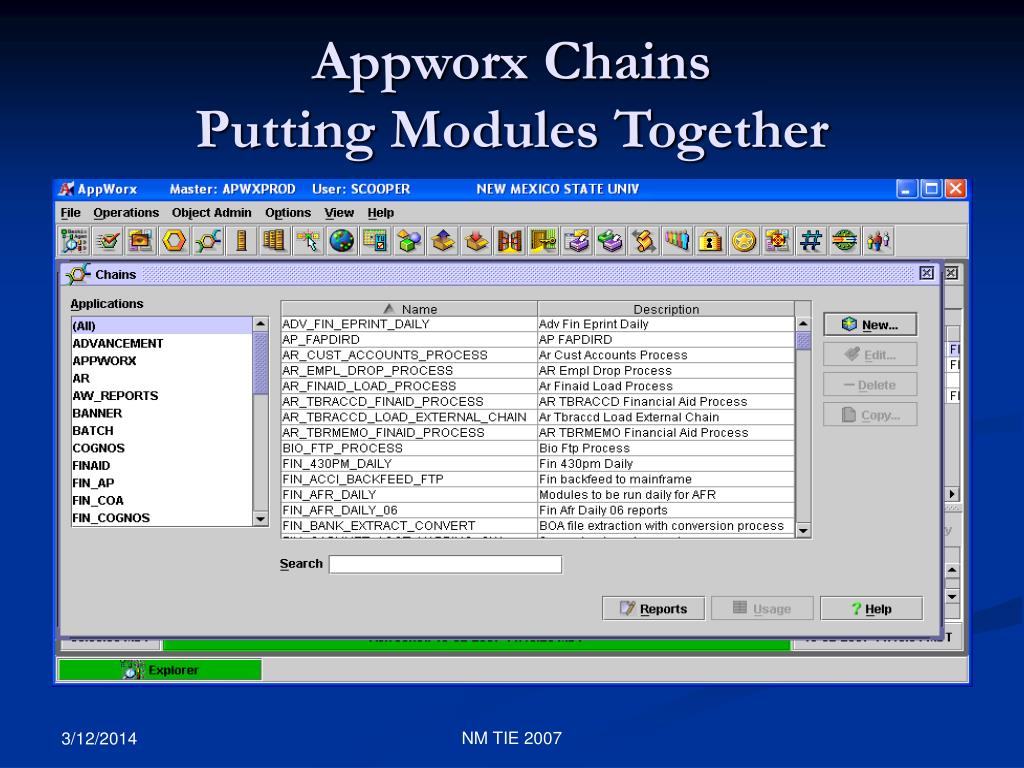Click the chains table scroll-up arrow
Screen dimensions: 1024x768
[803, 324]
